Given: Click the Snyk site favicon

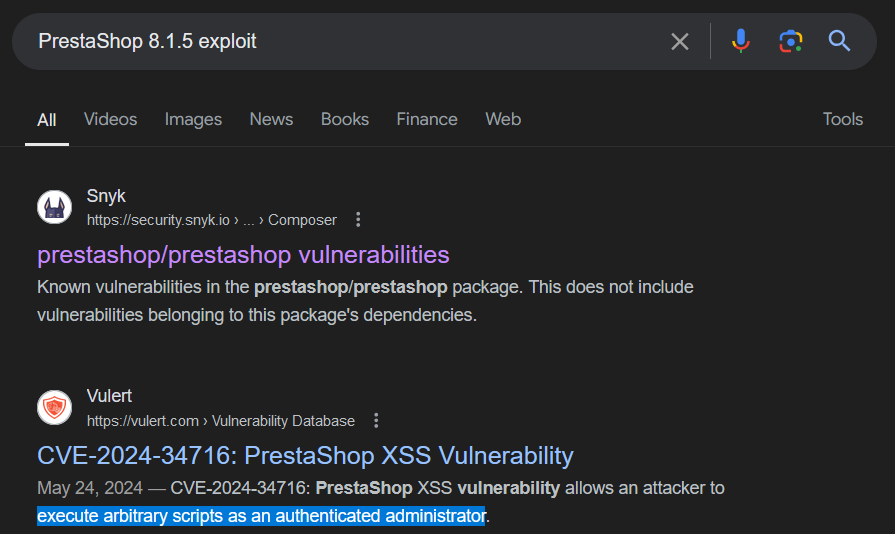Looking at the screenshot, I should (x=54, y=207).
